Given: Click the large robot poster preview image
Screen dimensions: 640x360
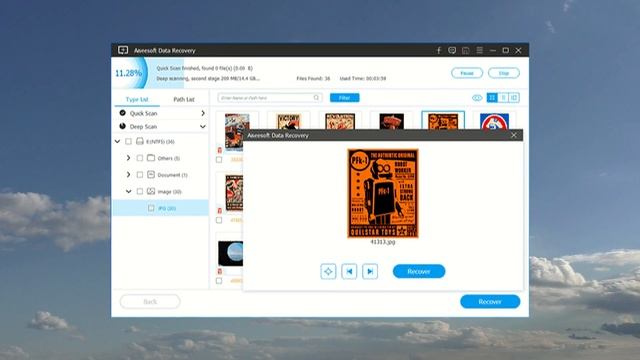Looking at the screenshot, I should click(383, 193).
